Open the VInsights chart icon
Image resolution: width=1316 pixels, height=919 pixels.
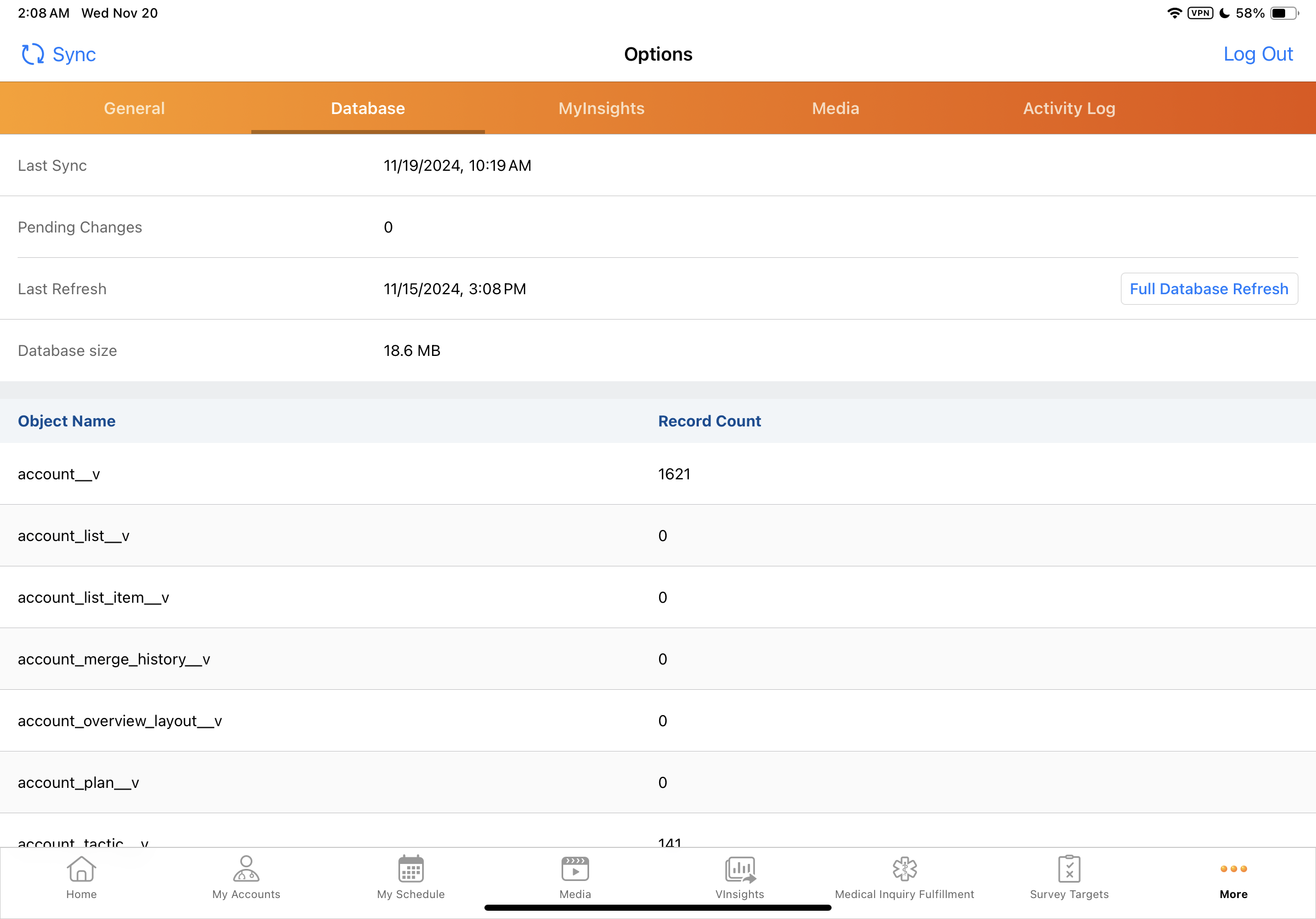[740, 869]
